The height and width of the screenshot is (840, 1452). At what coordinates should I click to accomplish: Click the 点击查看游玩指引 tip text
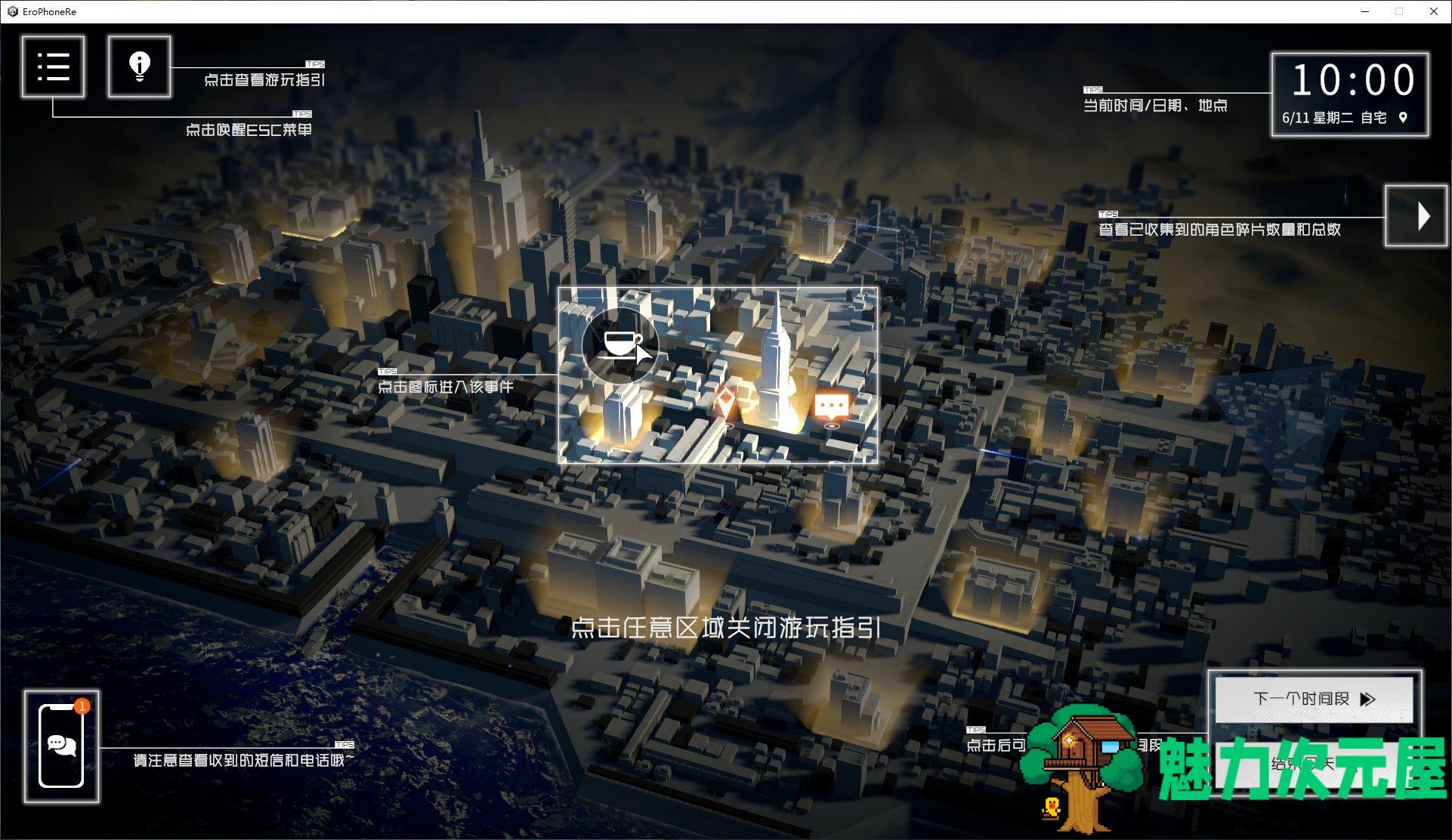264,79
